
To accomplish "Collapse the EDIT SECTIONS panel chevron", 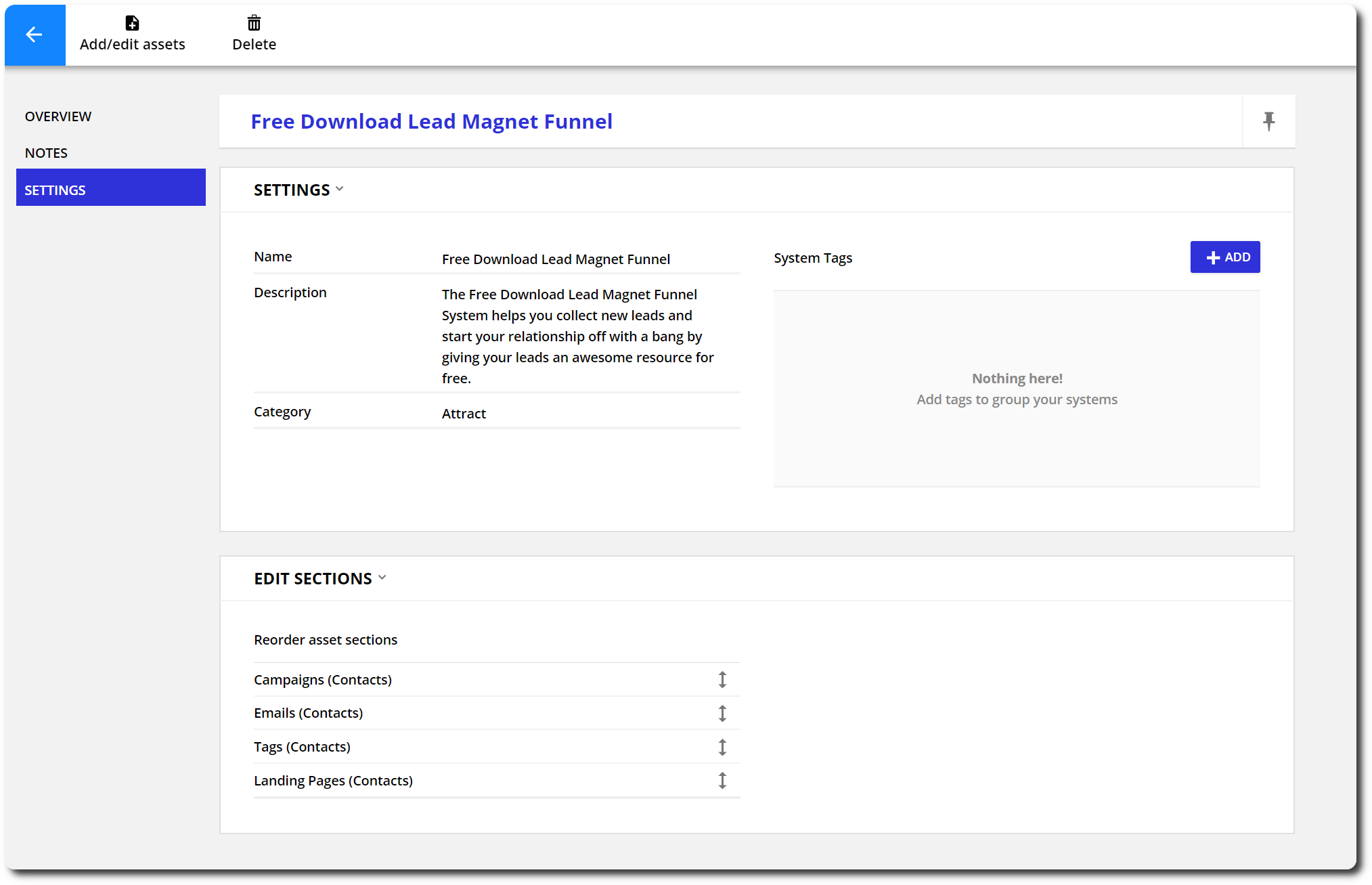I will pos(382,578).
